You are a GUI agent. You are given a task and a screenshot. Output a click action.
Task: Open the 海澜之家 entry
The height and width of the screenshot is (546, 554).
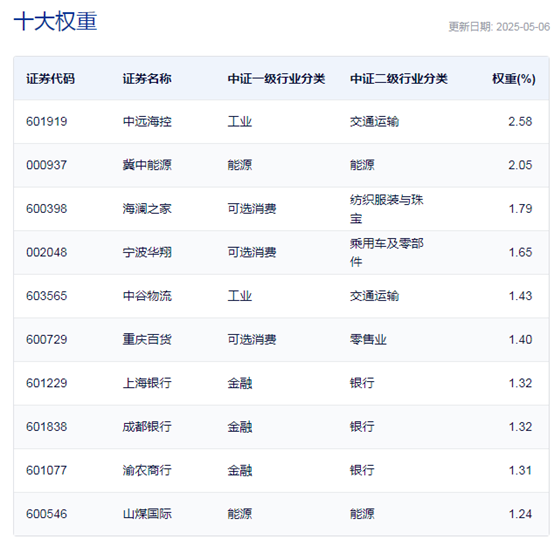147,209
